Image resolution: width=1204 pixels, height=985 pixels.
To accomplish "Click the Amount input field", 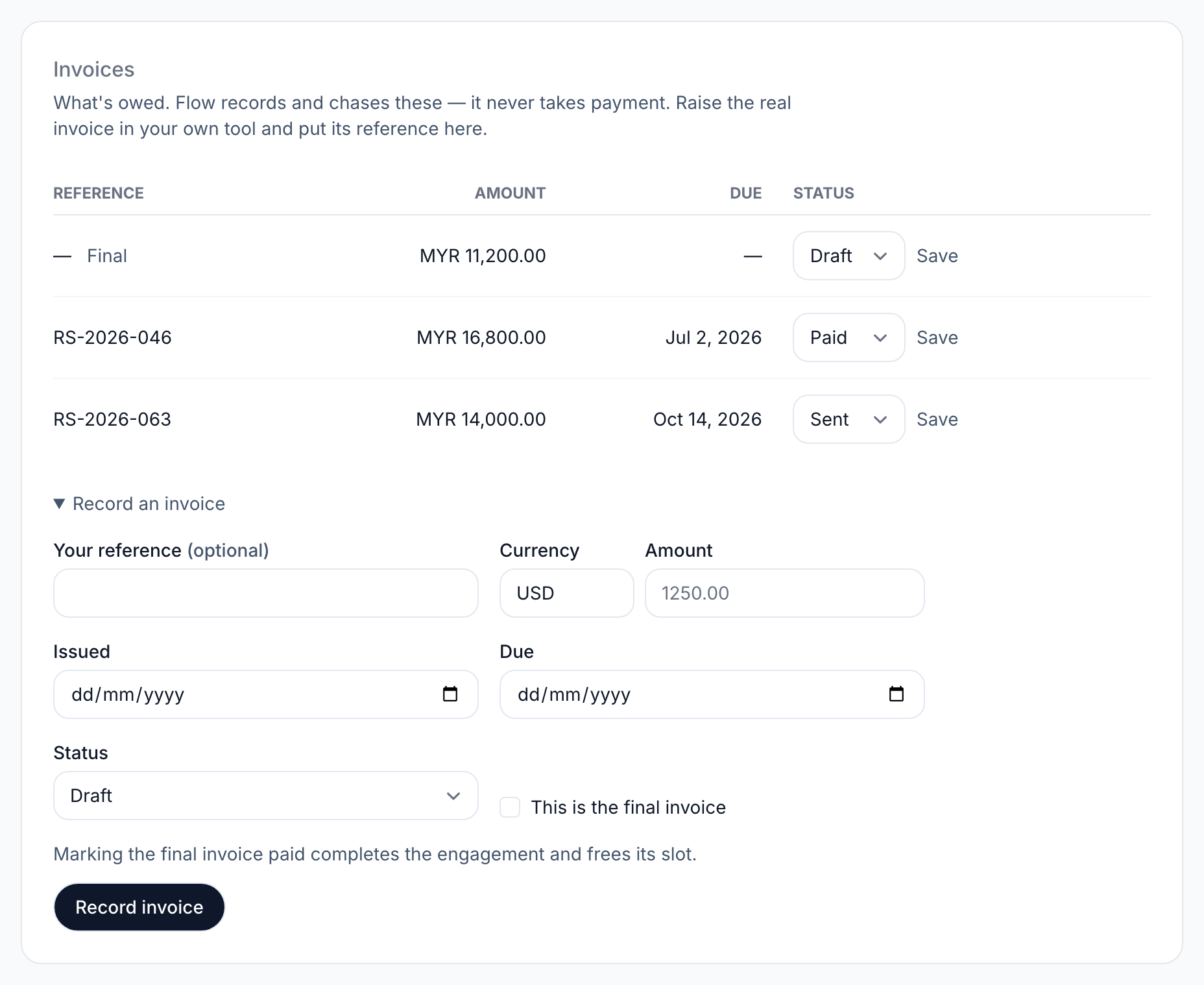I will 784,593.
